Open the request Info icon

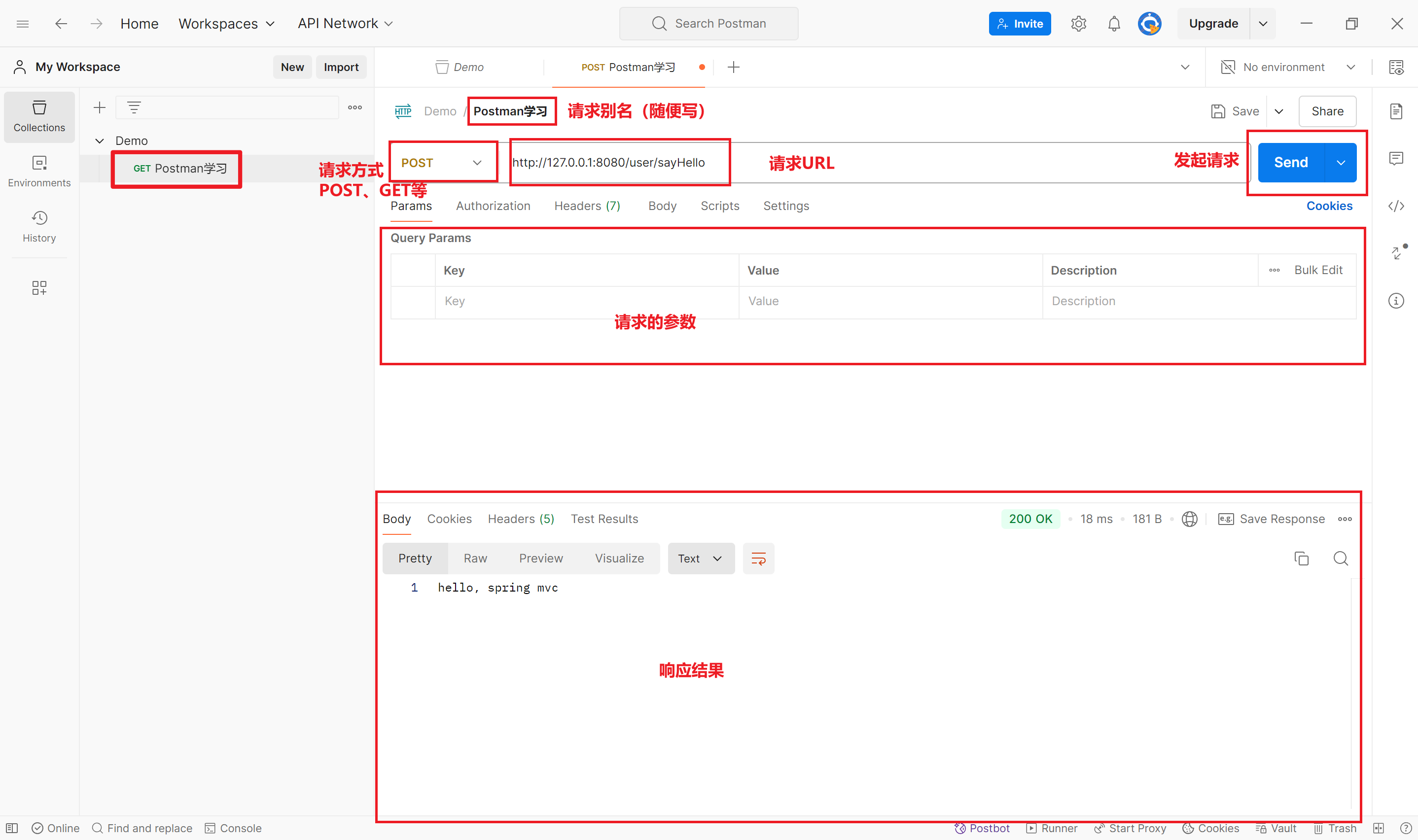coord(1396,301)
